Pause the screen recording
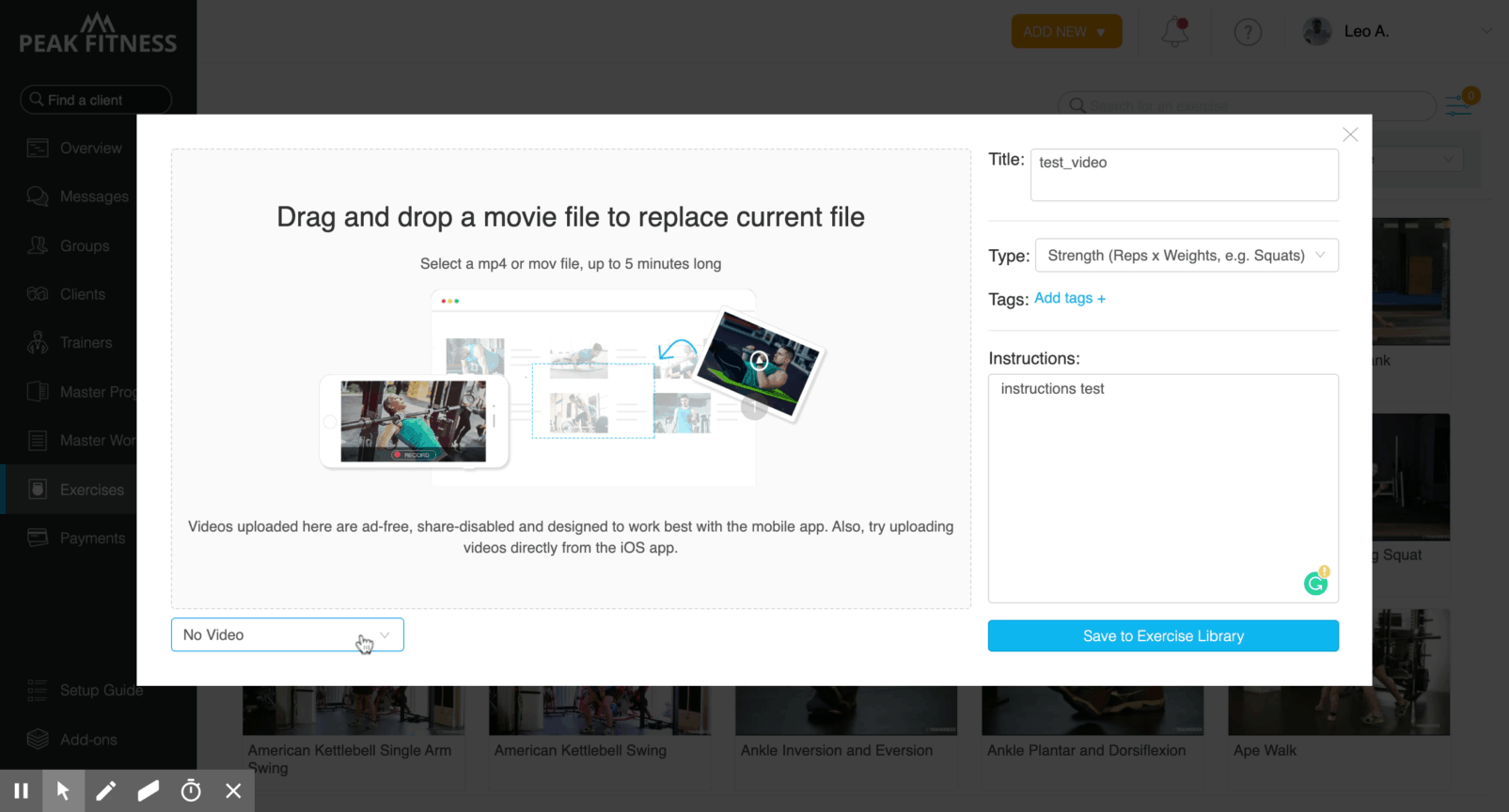1509x812 pixels. (21, 790)
